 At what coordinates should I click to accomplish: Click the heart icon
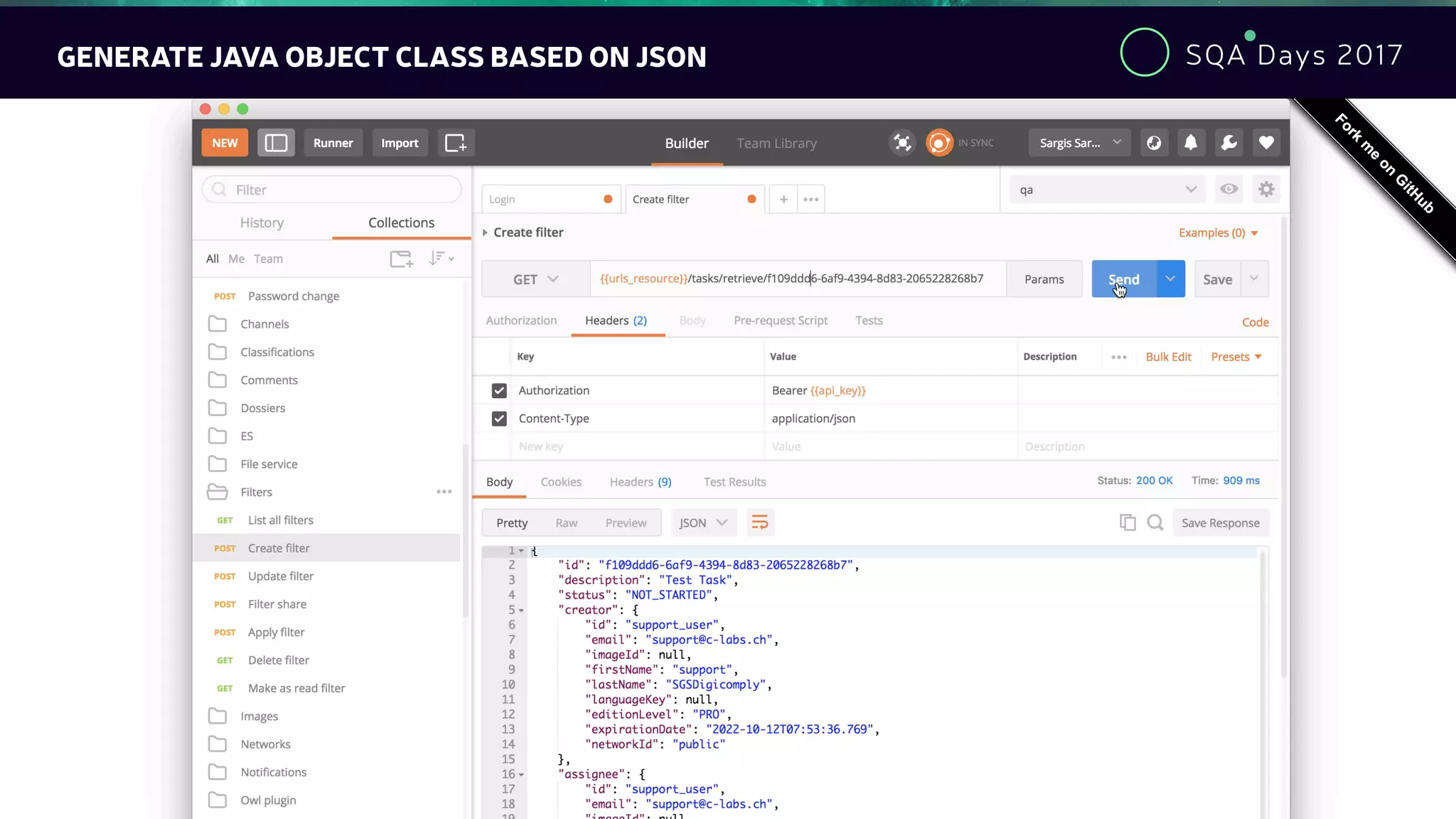point(1266,143)
